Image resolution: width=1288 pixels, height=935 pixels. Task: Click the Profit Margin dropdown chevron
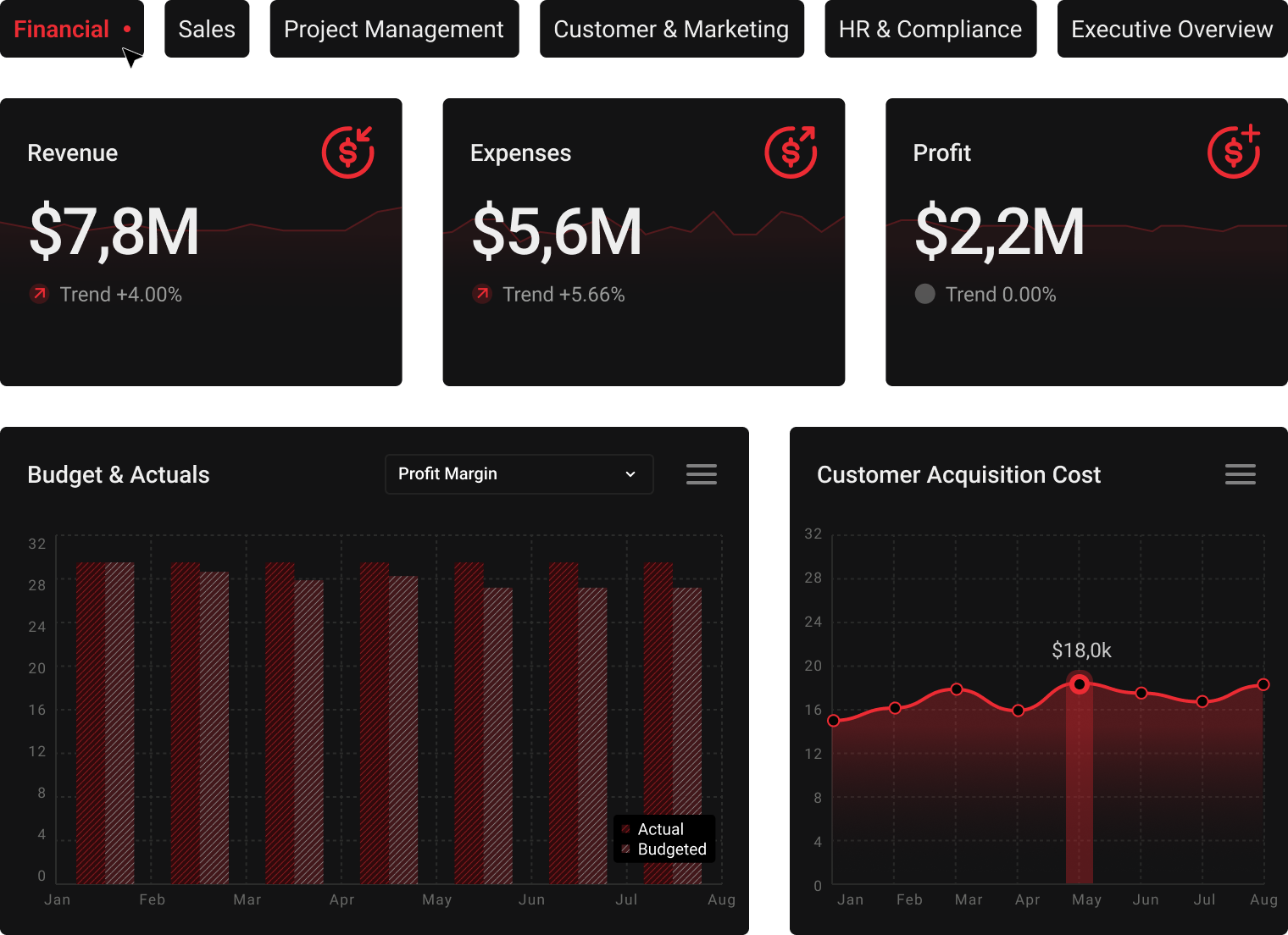pyautogui.click(x=630, y=474)
